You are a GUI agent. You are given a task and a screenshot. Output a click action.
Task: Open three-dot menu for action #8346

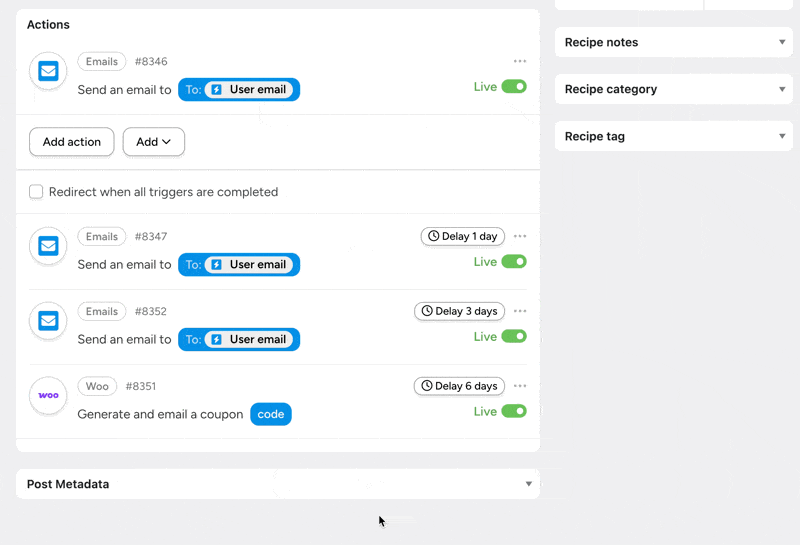pos(519,62)
